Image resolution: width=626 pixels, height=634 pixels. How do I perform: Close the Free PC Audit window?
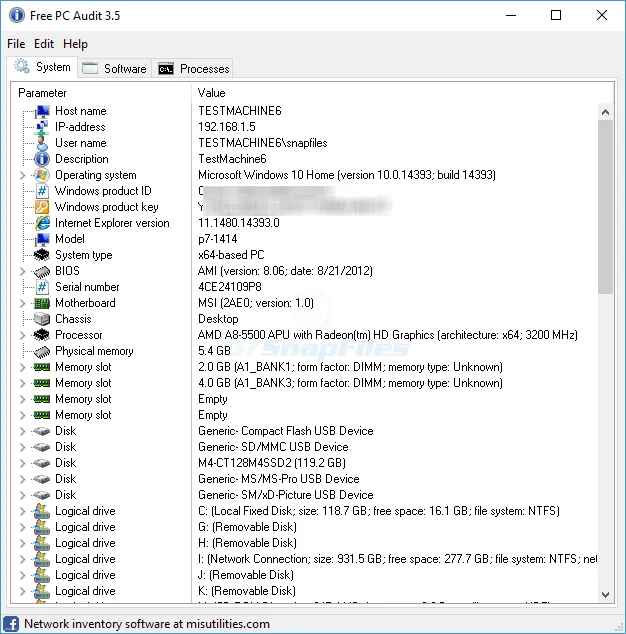click(x=602, y=15)
